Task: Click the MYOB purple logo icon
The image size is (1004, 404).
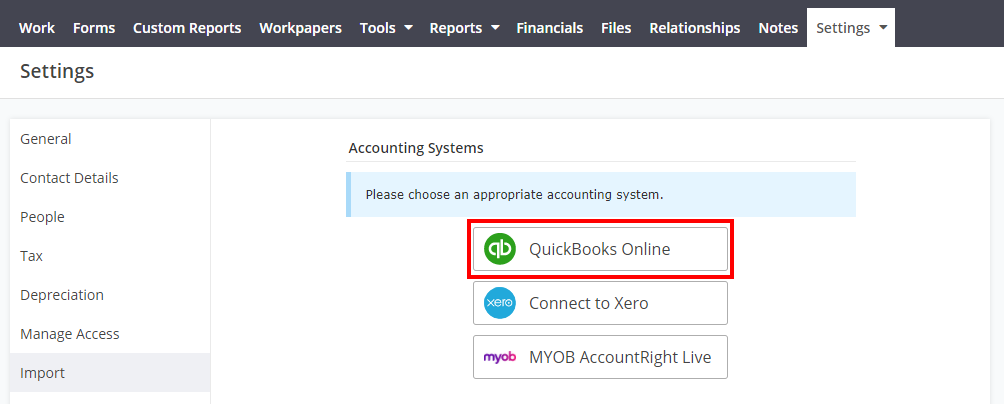Action: [x=499, y=357]
